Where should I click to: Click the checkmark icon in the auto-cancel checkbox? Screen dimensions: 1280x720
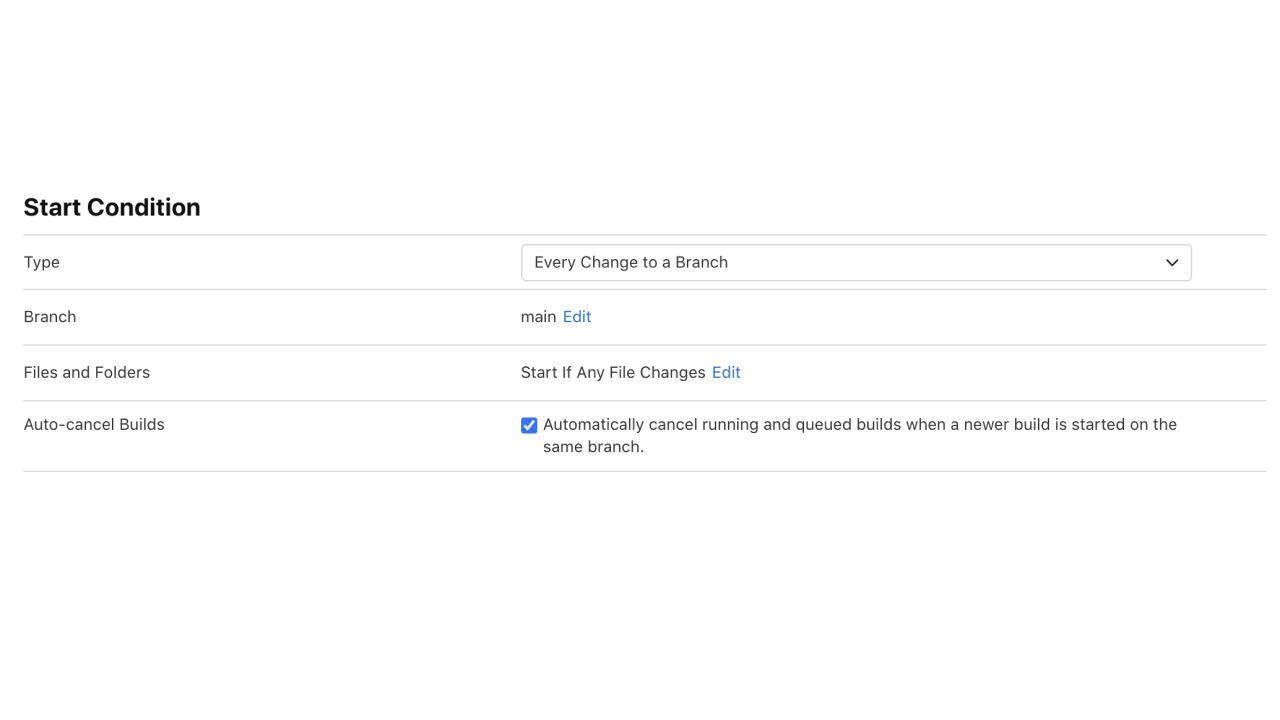528,425
